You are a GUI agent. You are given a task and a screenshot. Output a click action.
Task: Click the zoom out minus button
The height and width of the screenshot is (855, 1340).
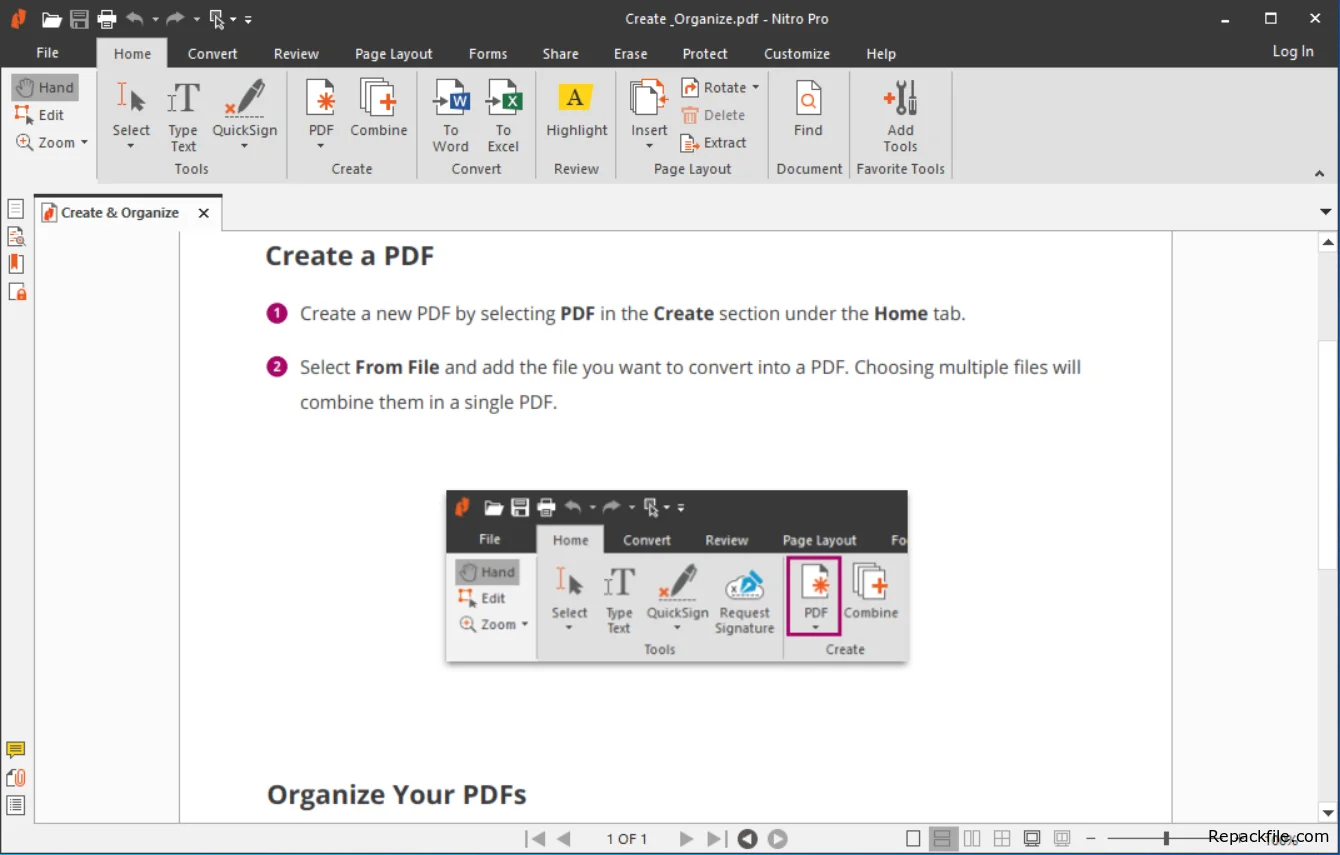pyautogui.click(x=1091, y=839)
